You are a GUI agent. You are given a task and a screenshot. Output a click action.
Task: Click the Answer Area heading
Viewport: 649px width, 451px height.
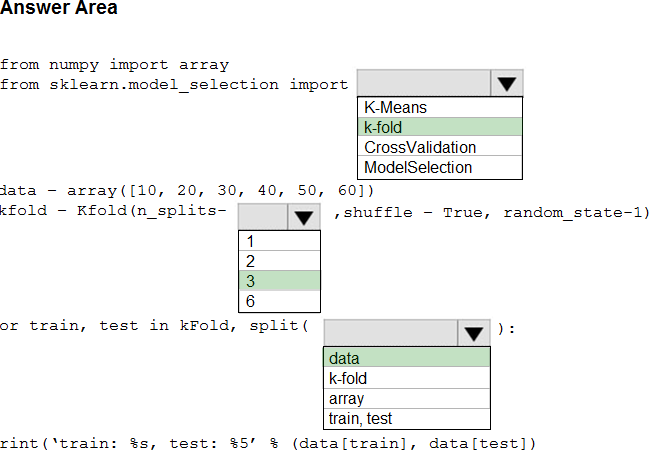59,8
